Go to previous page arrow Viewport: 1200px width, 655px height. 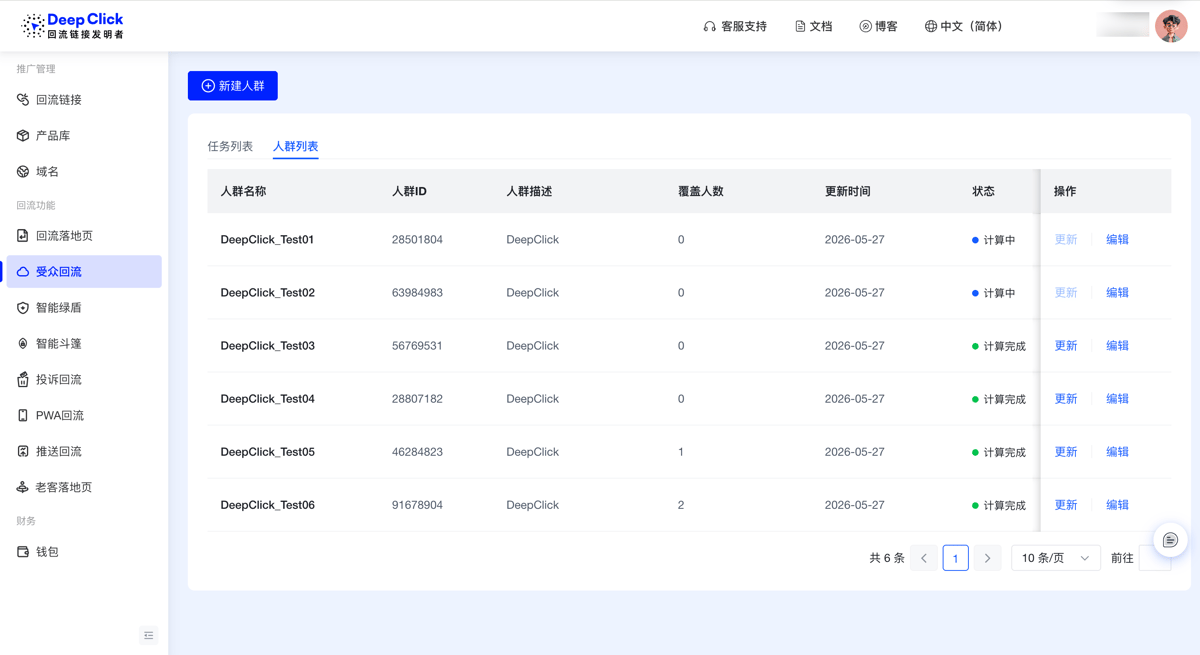point(924,558)
